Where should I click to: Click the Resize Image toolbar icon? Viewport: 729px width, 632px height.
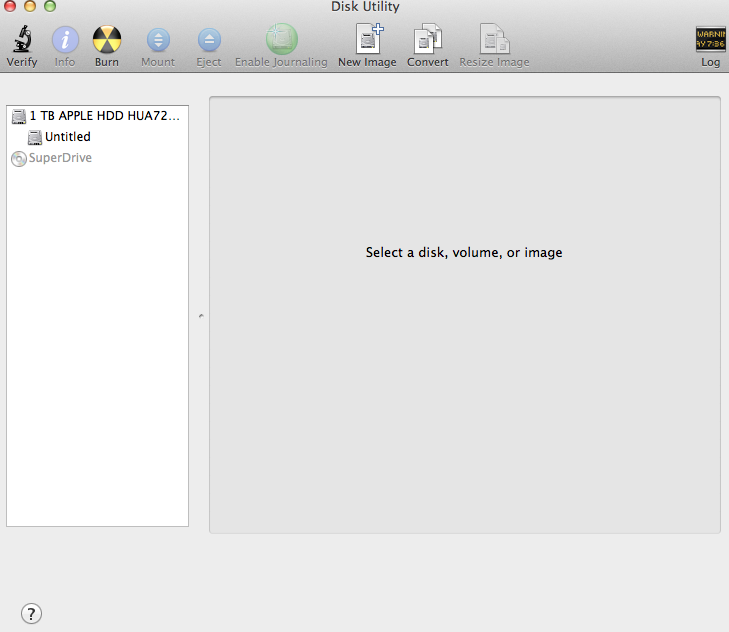pos(495,39)
